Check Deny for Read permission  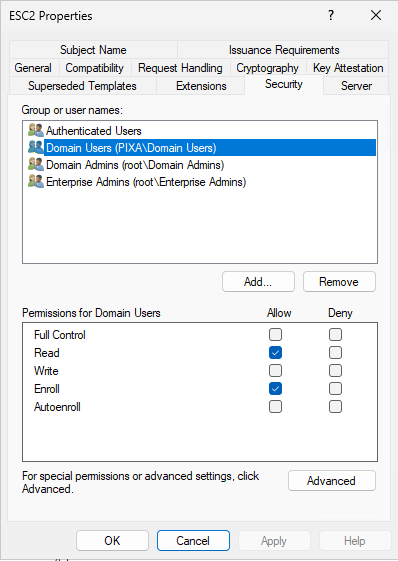point(335,352)
